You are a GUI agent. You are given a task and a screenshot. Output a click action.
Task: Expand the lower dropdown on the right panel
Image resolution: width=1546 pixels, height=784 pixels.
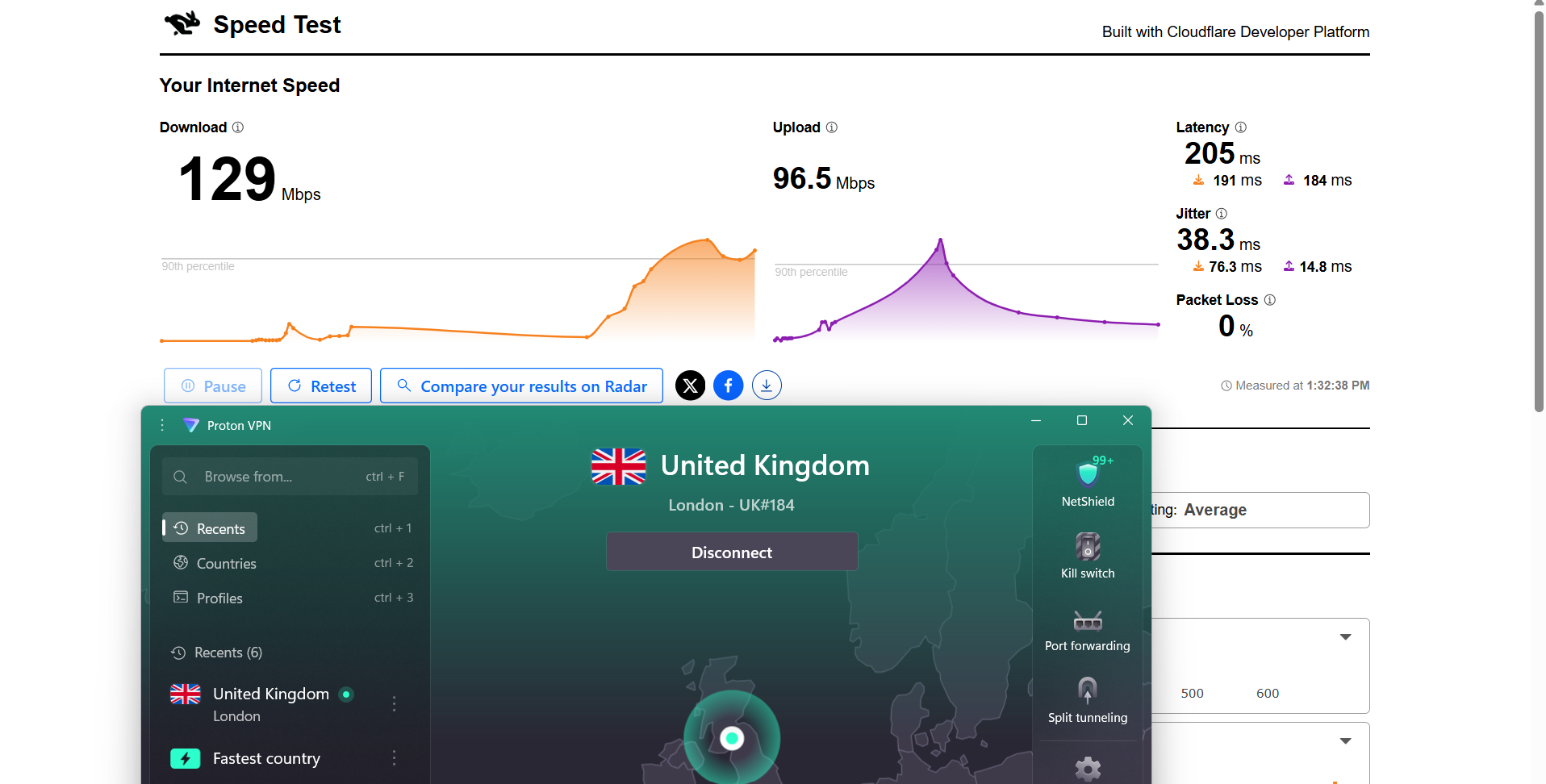coord(1346,740)
